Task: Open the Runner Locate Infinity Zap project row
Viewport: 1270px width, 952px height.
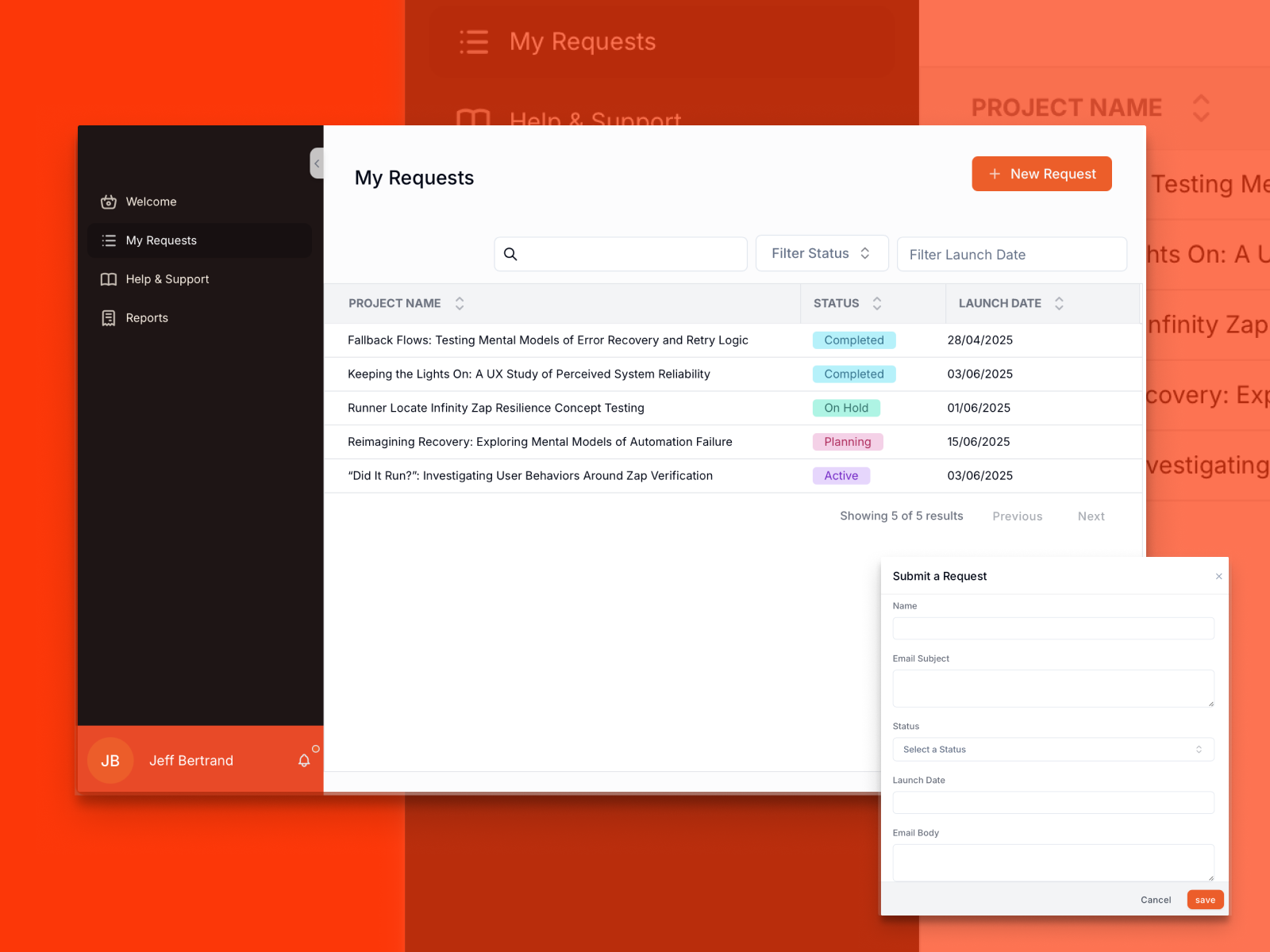Action: click(x=495, y=408)
